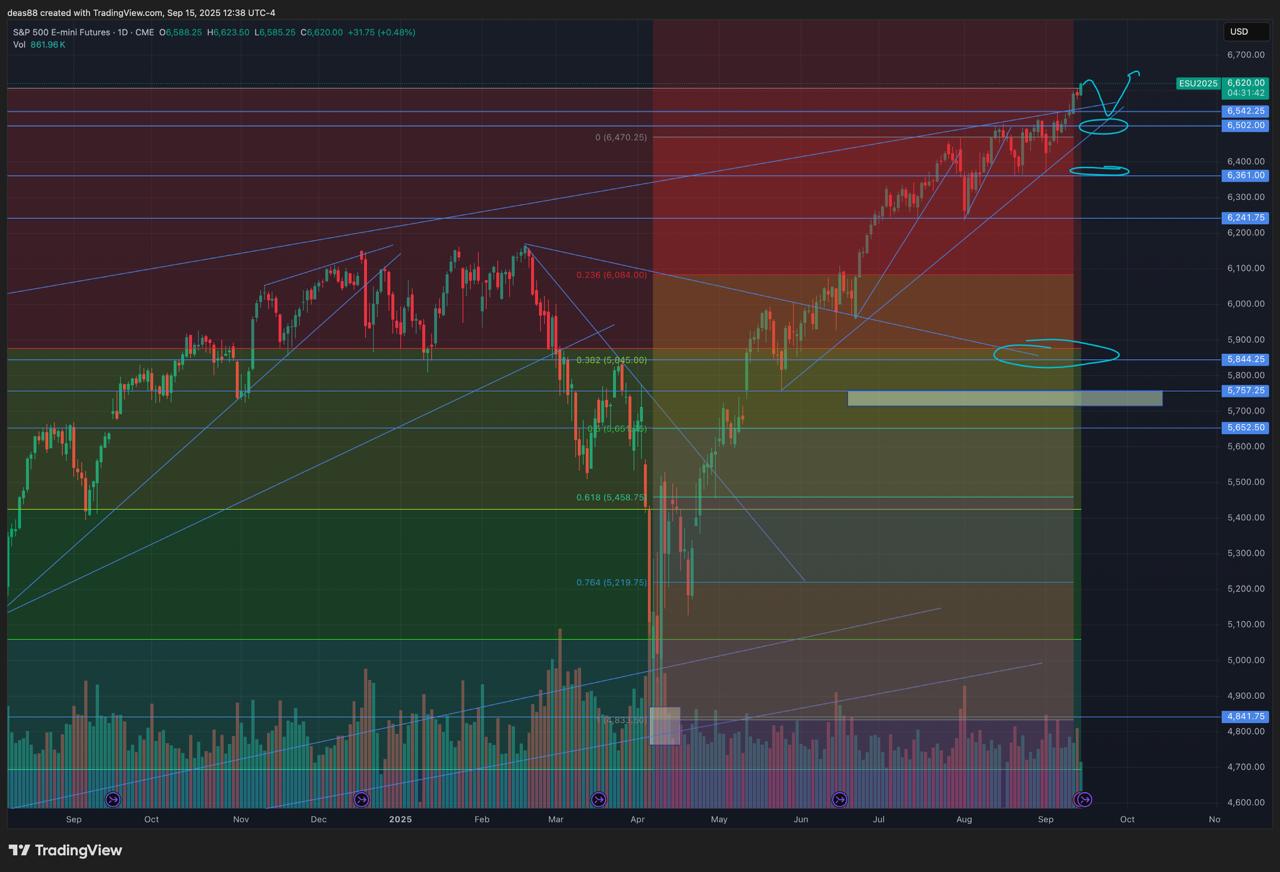This screenshot has height=872, width=1280.
Task: Click the 5,652.50 horizontal line price label
Action: (1245, 427)
